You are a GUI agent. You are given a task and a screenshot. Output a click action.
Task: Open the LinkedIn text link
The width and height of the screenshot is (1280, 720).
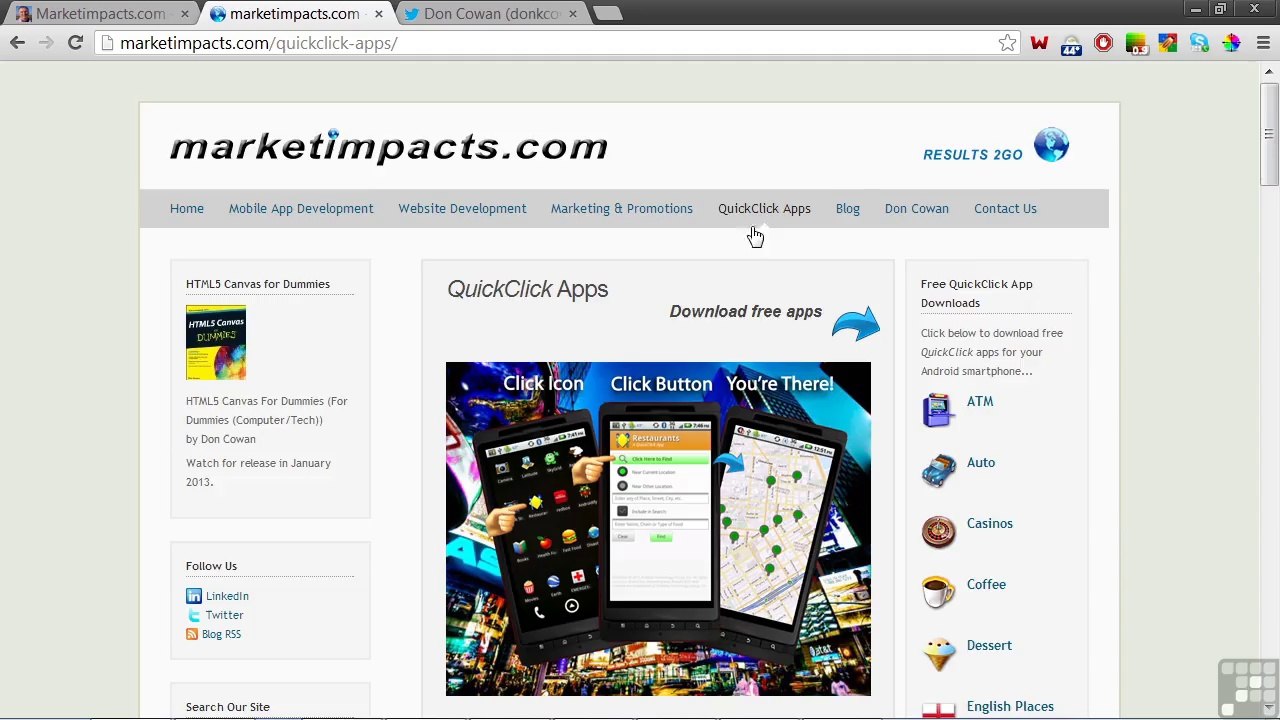227,596
